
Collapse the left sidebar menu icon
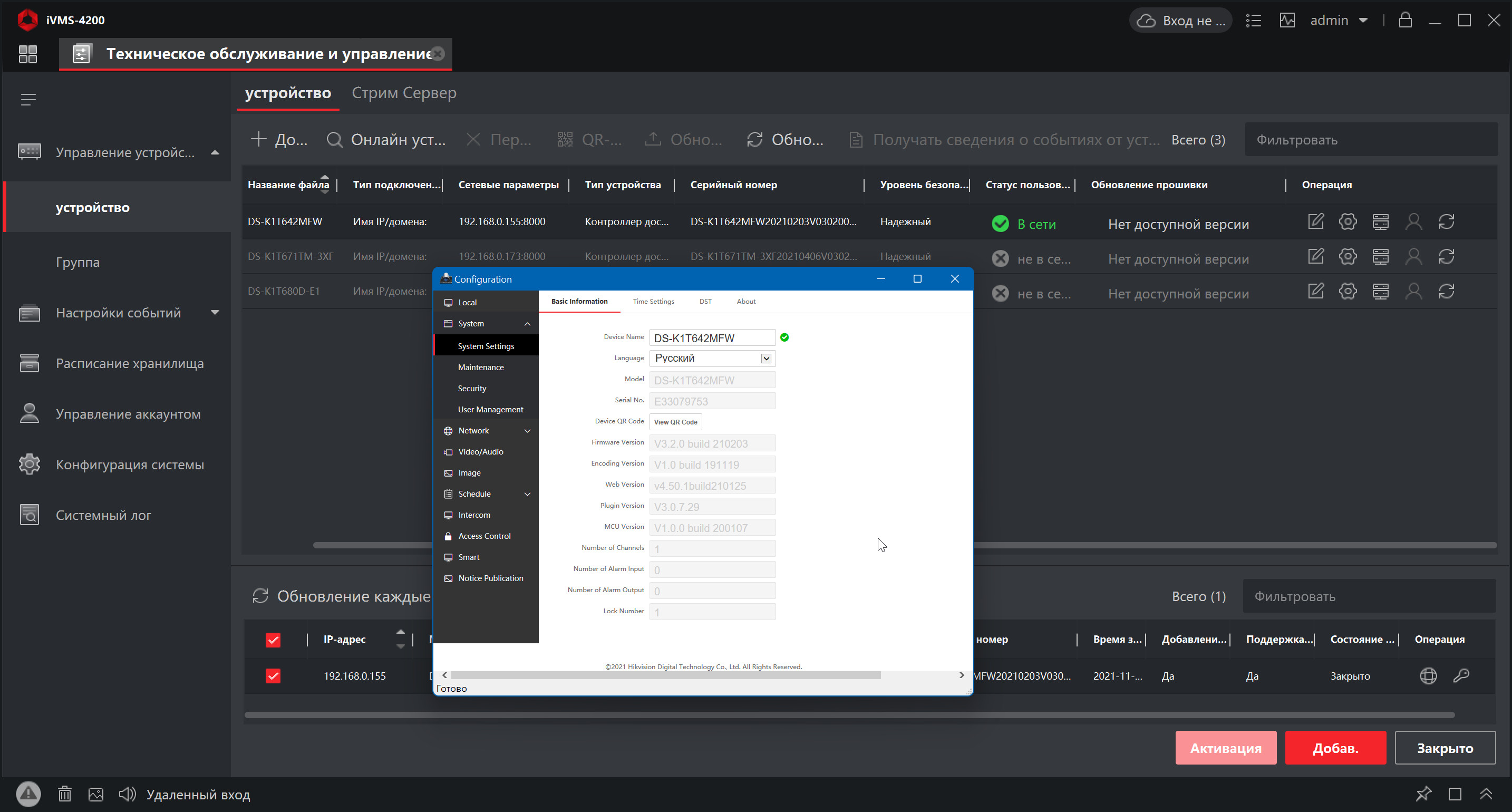click(28, 99)
